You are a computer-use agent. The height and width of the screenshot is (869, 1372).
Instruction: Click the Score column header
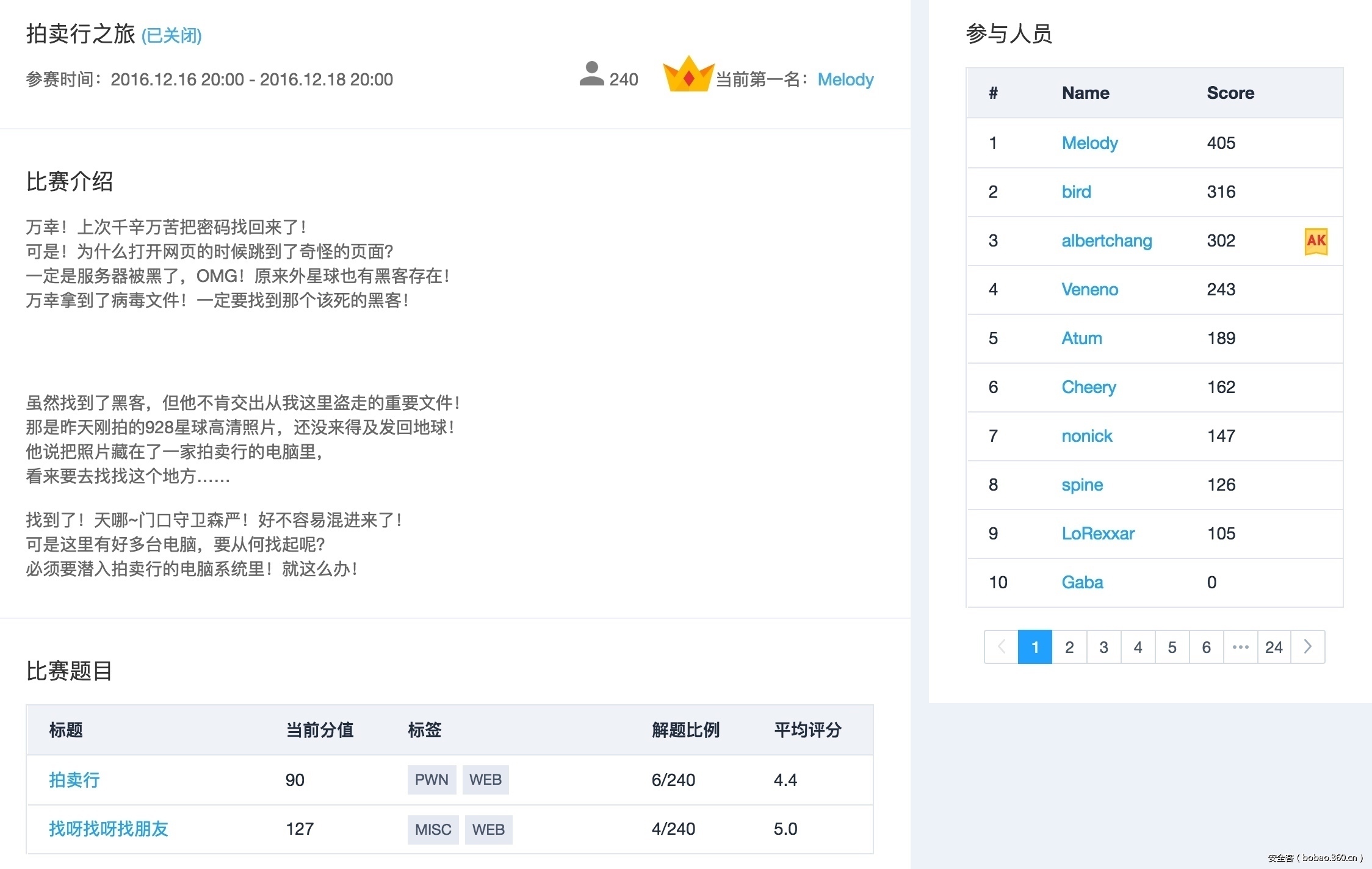click(1230, 93)
